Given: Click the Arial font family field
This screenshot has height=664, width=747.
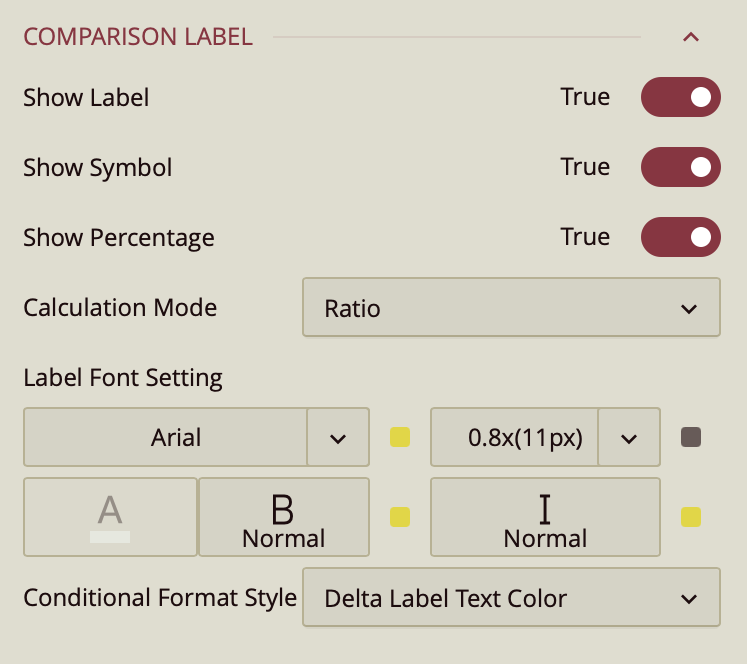Looking at the screenshot, I should coord(166,437).
